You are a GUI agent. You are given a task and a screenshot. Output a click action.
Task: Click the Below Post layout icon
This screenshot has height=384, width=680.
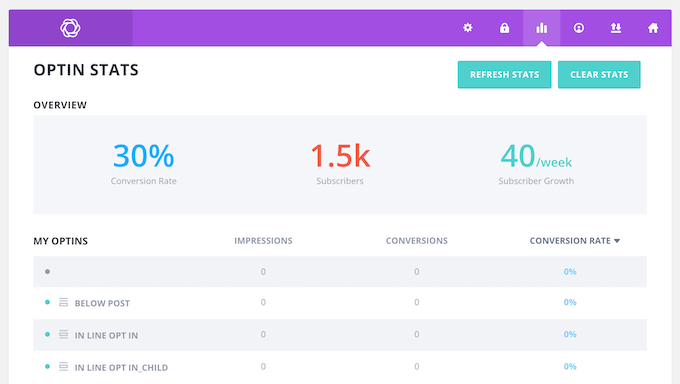[x=63, y=302]
